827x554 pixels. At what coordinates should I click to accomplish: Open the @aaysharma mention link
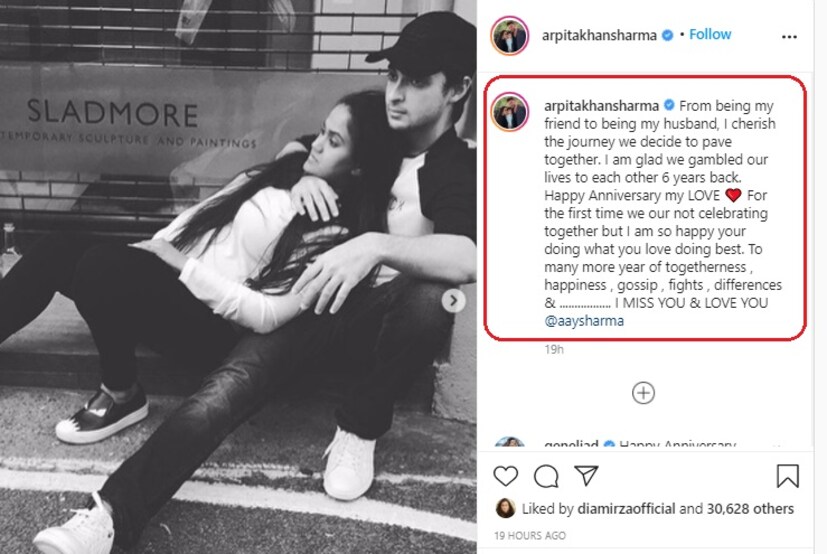(x=584, y=321)
